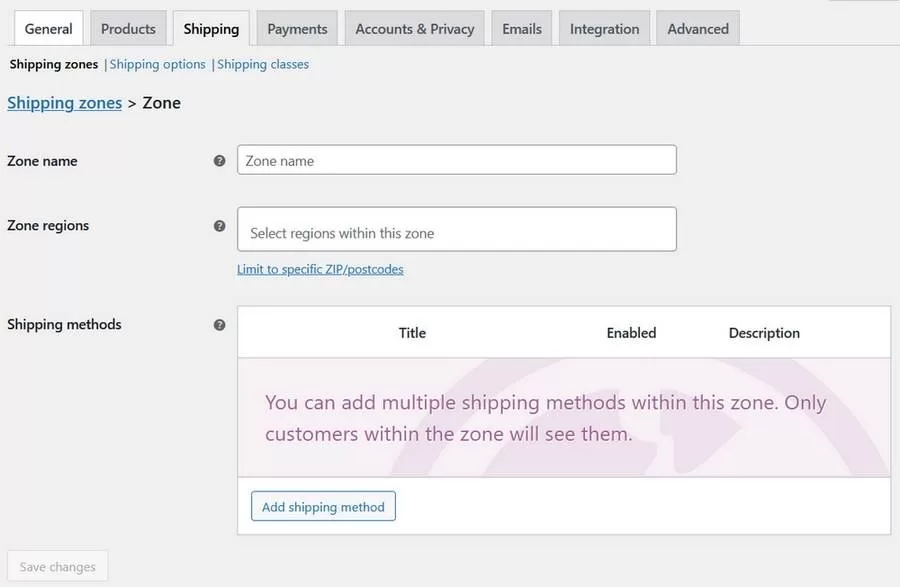Screen dimensions: 900x587
Task: Open the Zone regions selection box
Action: 456,230
